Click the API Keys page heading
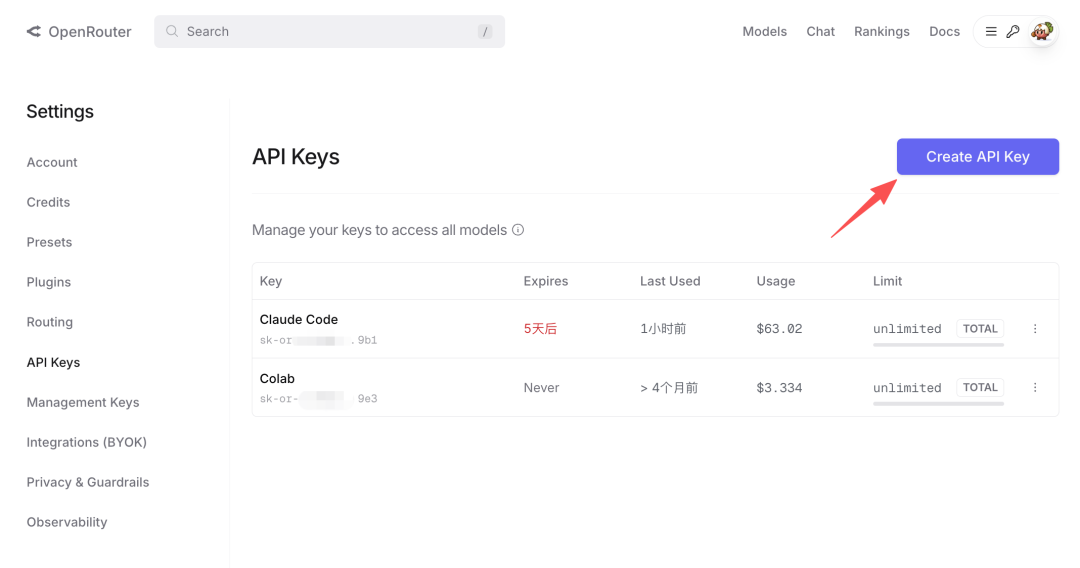The width and height of the screenshot is (1080, 568). pos(295,157)
